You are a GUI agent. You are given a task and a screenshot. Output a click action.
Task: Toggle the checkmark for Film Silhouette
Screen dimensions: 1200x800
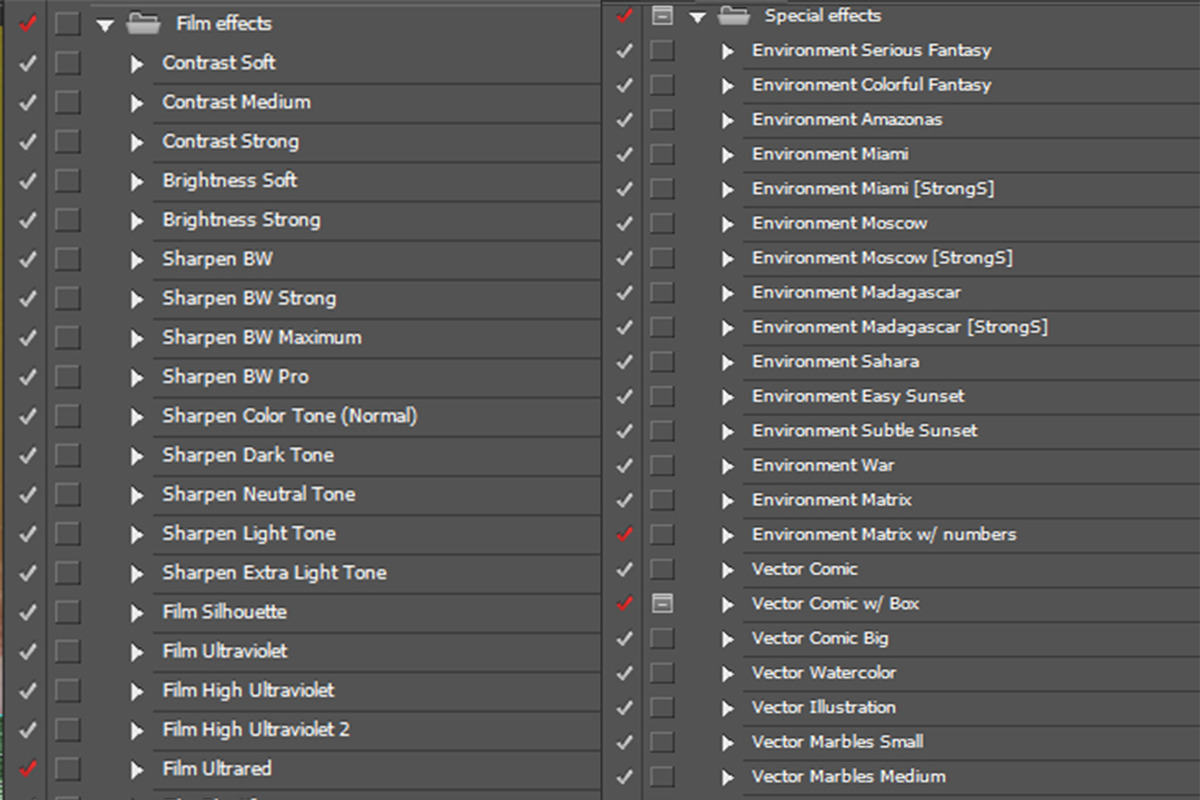pyautogui.click(x=28, y=612)
